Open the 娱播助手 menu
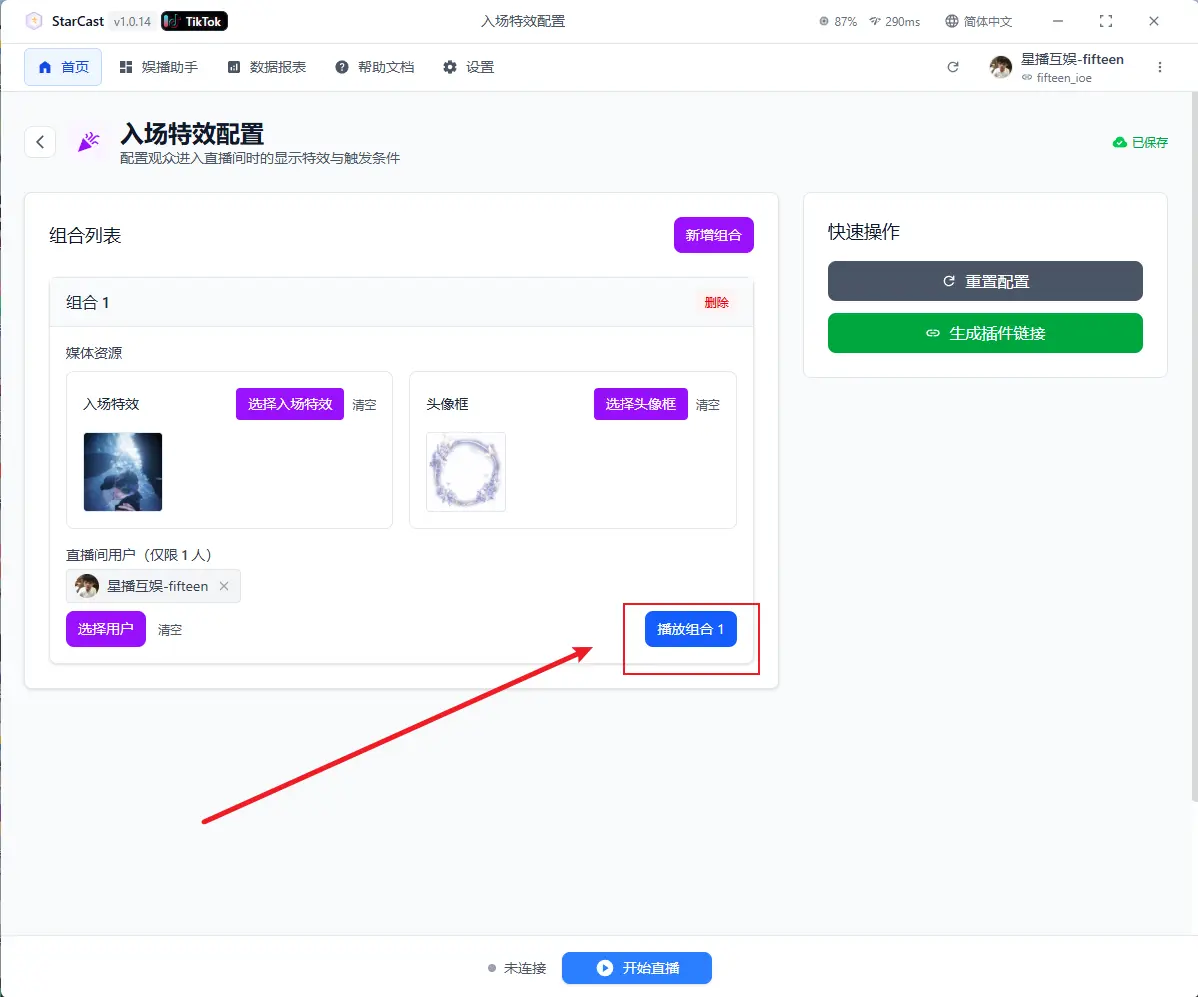Screen dimensions: 1198x997 coord(159,67)
